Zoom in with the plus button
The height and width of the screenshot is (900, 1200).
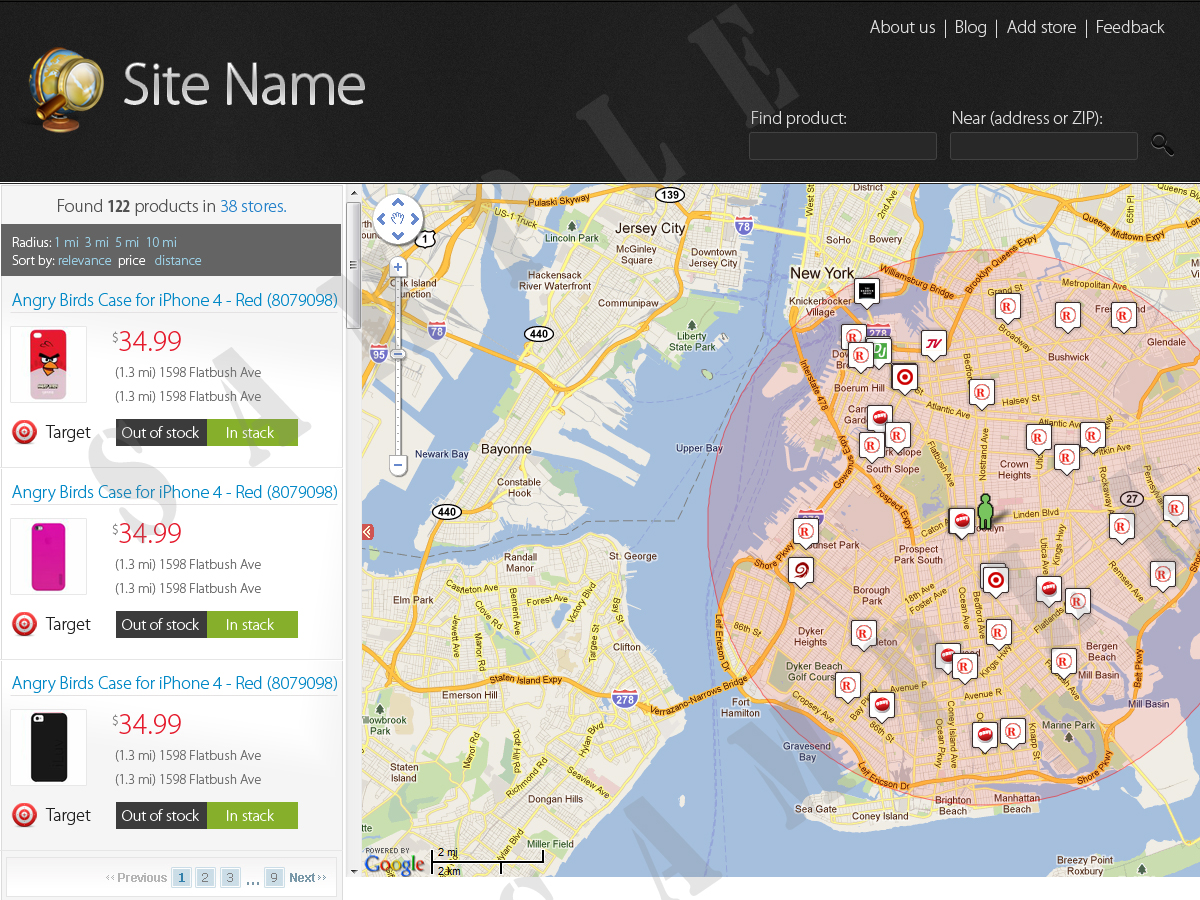pos(398,267)
